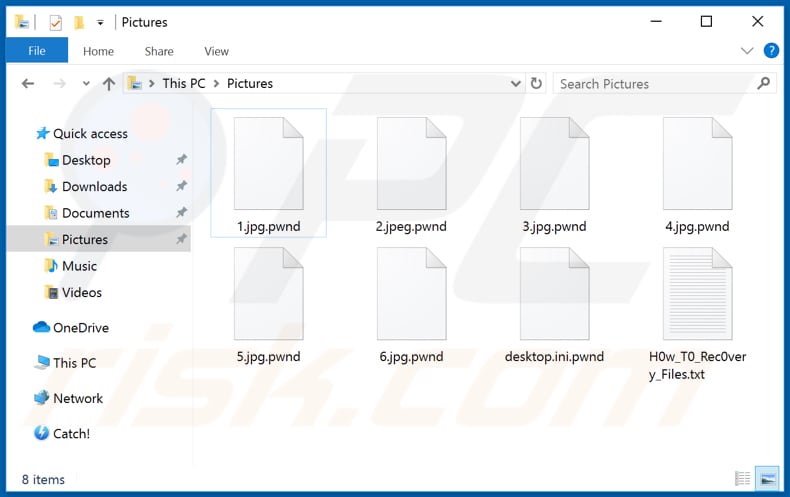Go forward with the Forward arrow
Image resolution: width=790 pixels, height=497 pixels.
pos(59,83)
